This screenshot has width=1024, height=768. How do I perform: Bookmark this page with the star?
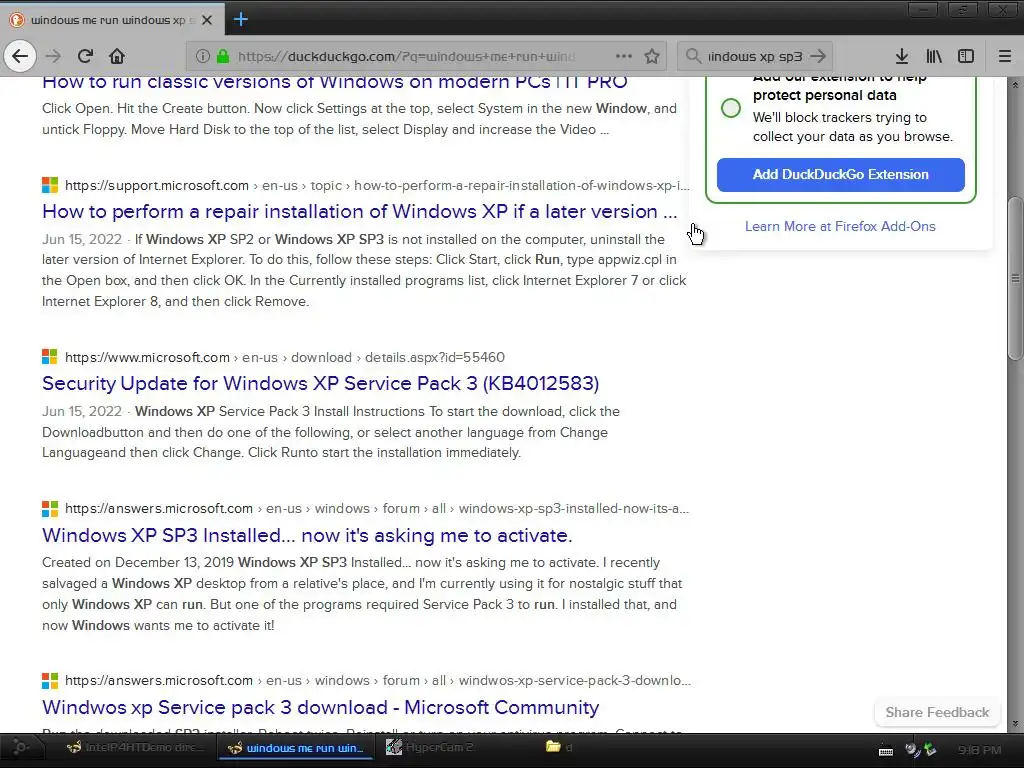click(x=652, y=56)
